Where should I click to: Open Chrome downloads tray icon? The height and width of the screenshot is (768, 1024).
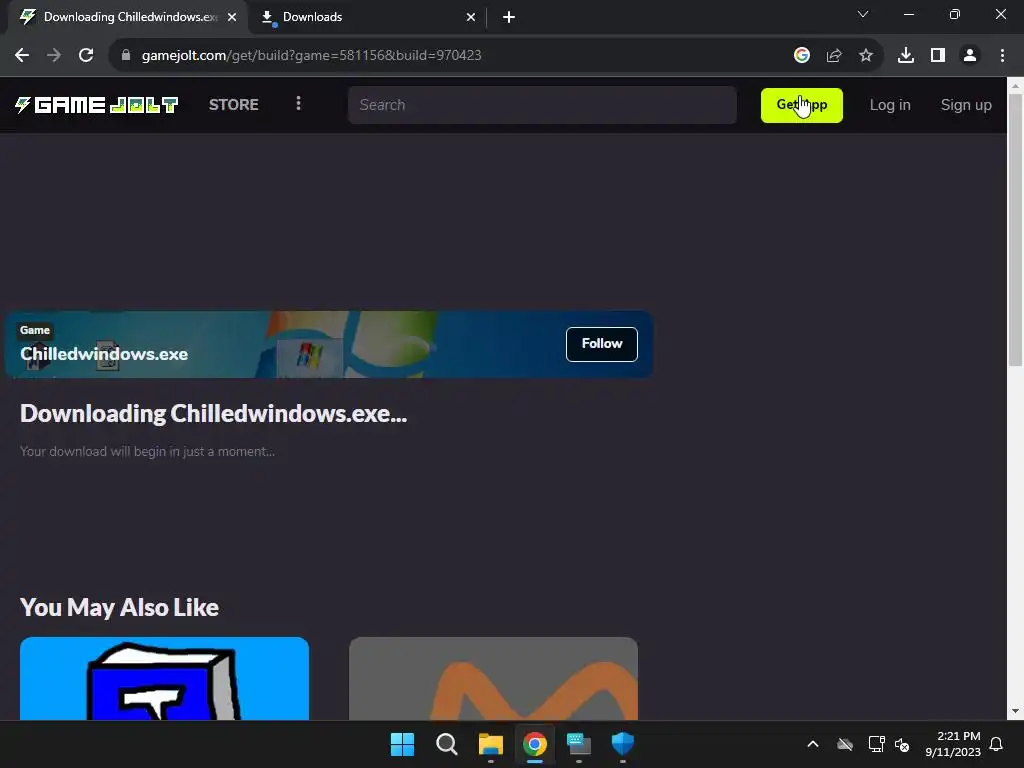click(906, 56)
